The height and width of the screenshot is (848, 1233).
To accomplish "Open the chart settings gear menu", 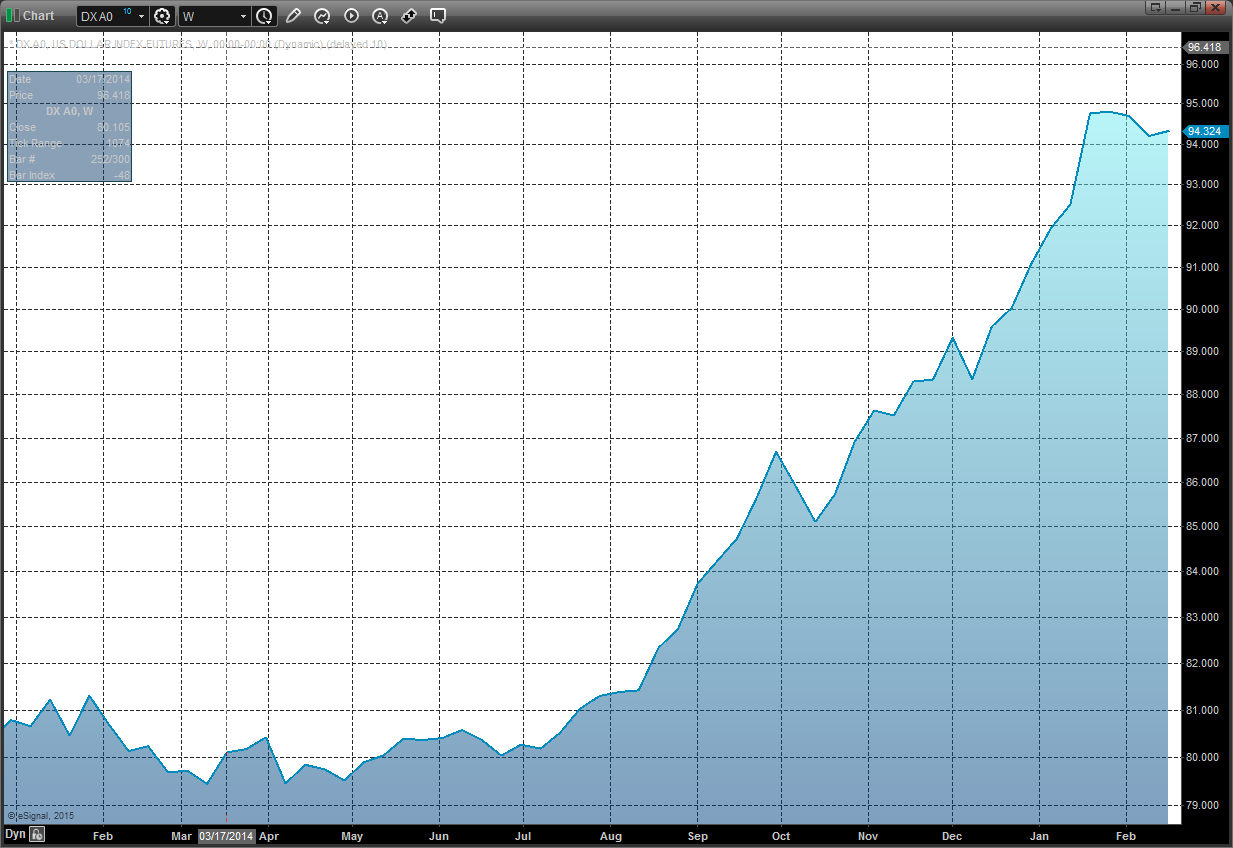I will (162, 16).
